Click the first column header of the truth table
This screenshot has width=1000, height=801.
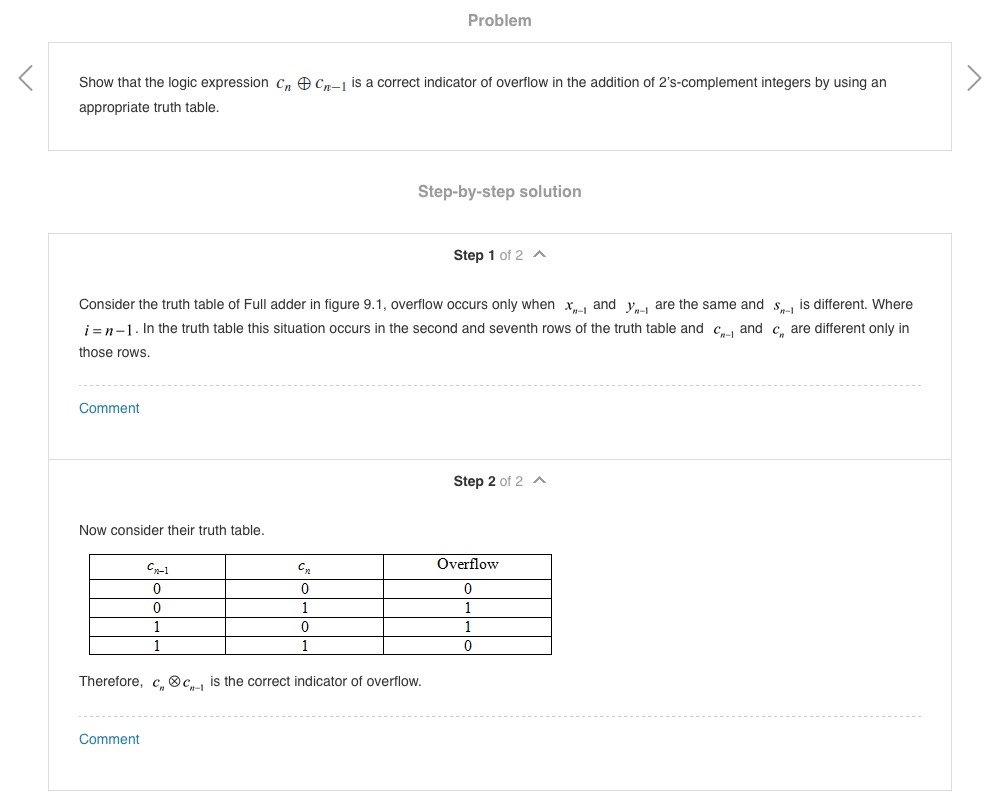[x=157, y=567]
